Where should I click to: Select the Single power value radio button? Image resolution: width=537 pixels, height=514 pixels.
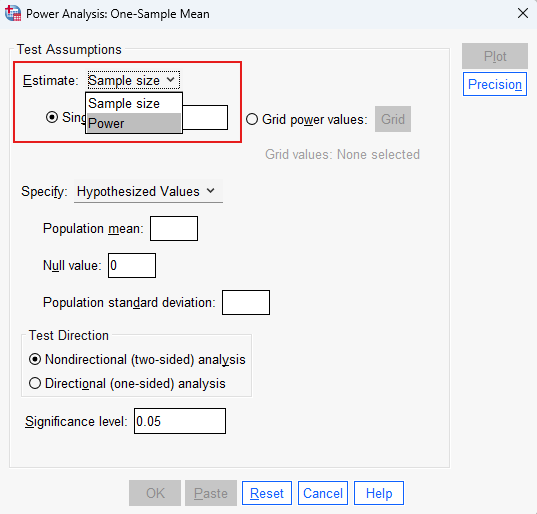pyautogui.click(x=52, y=117)
